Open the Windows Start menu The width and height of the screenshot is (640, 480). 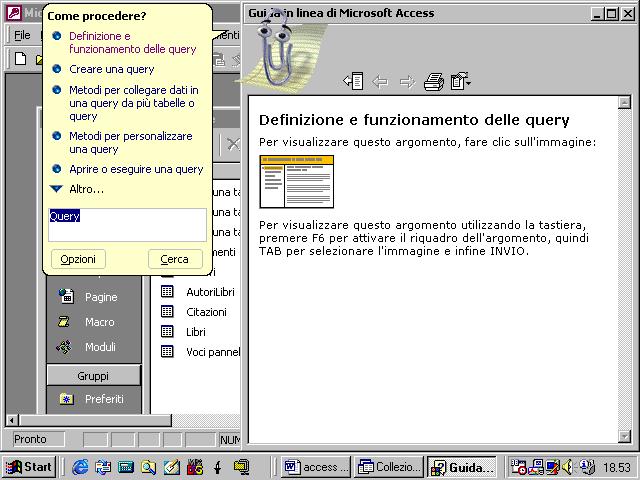[29, 467]
